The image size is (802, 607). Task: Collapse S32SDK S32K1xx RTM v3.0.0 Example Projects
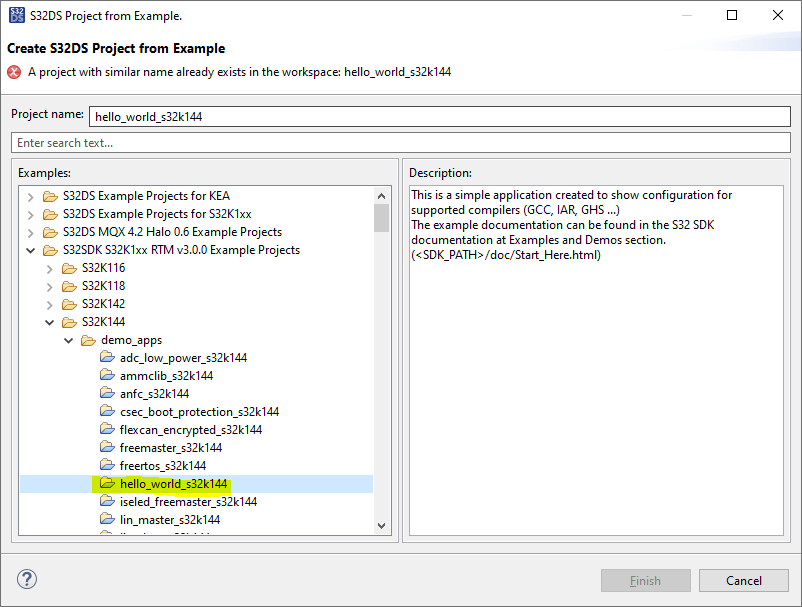[31, 251]
